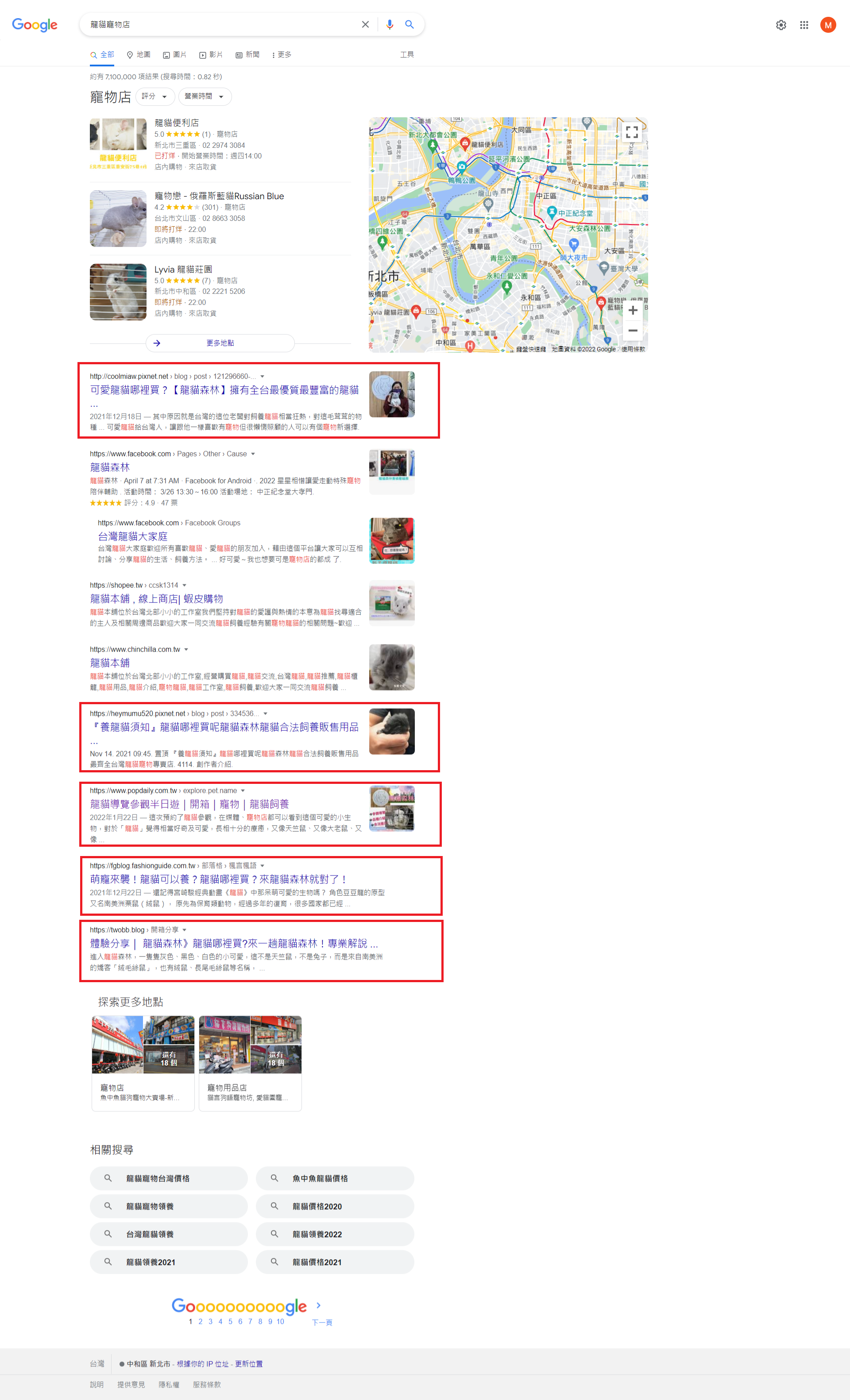Search related term 龍貓領養2022
The image size is (850, 1400).
[x=335, y=1234]
